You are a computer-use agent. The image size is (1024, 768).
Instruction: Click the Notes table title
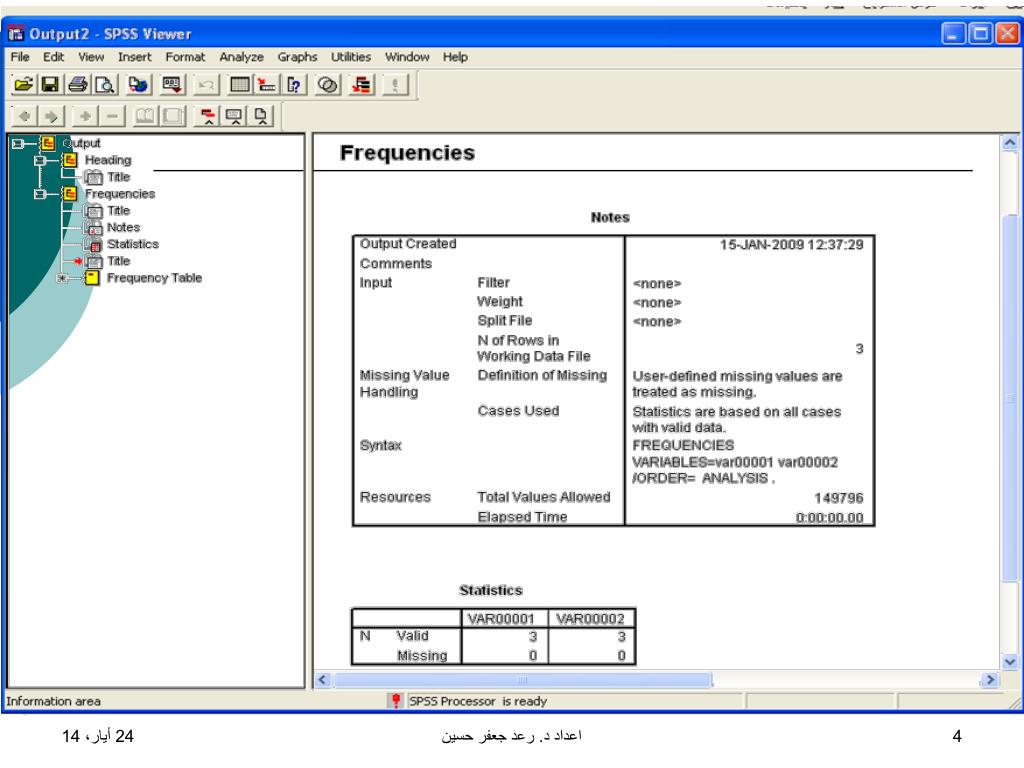pos(610,217)
